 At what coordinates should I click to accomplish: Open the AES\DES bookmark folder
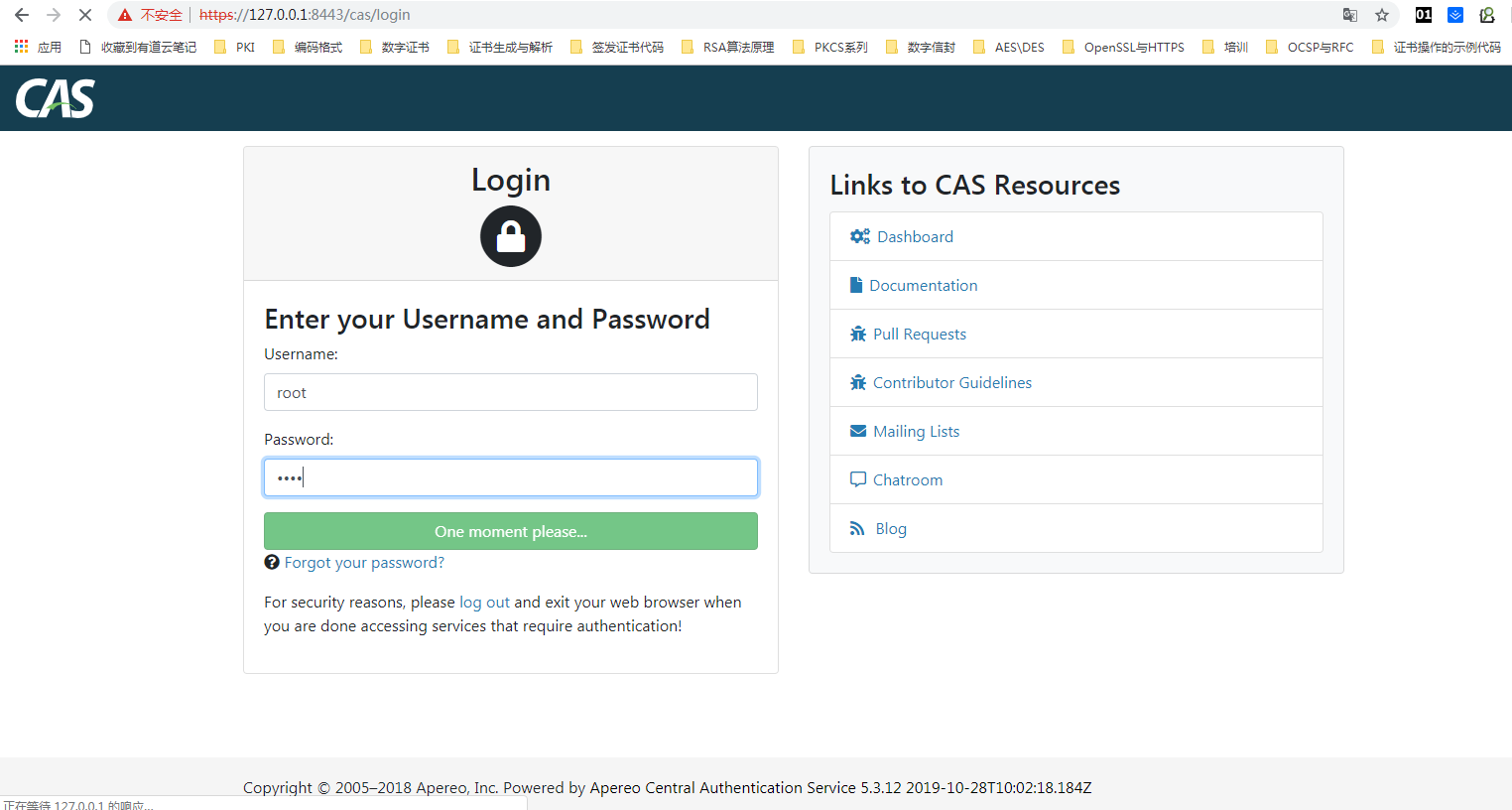pyautogui.click(x=1009, y=47)
